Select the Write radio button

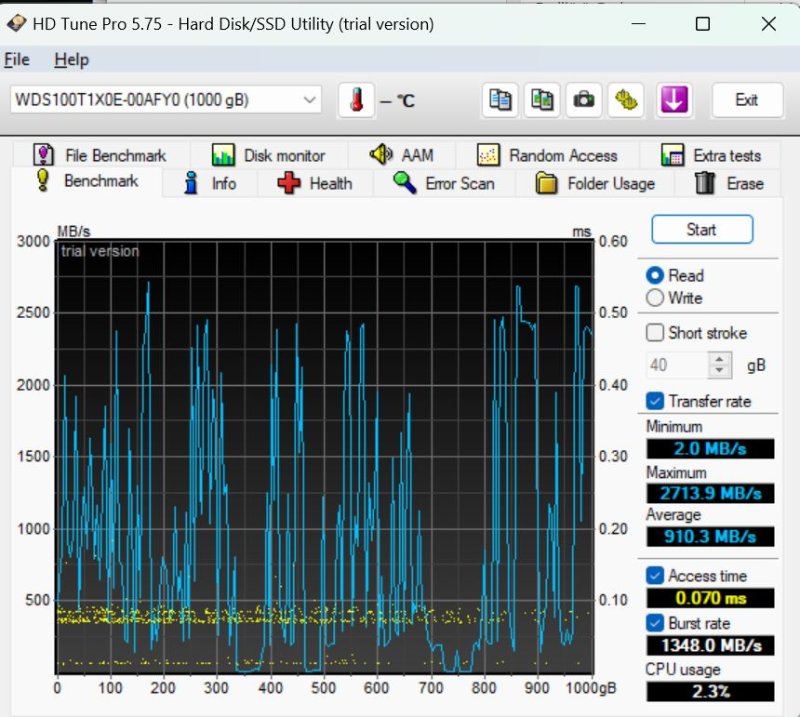655,298
